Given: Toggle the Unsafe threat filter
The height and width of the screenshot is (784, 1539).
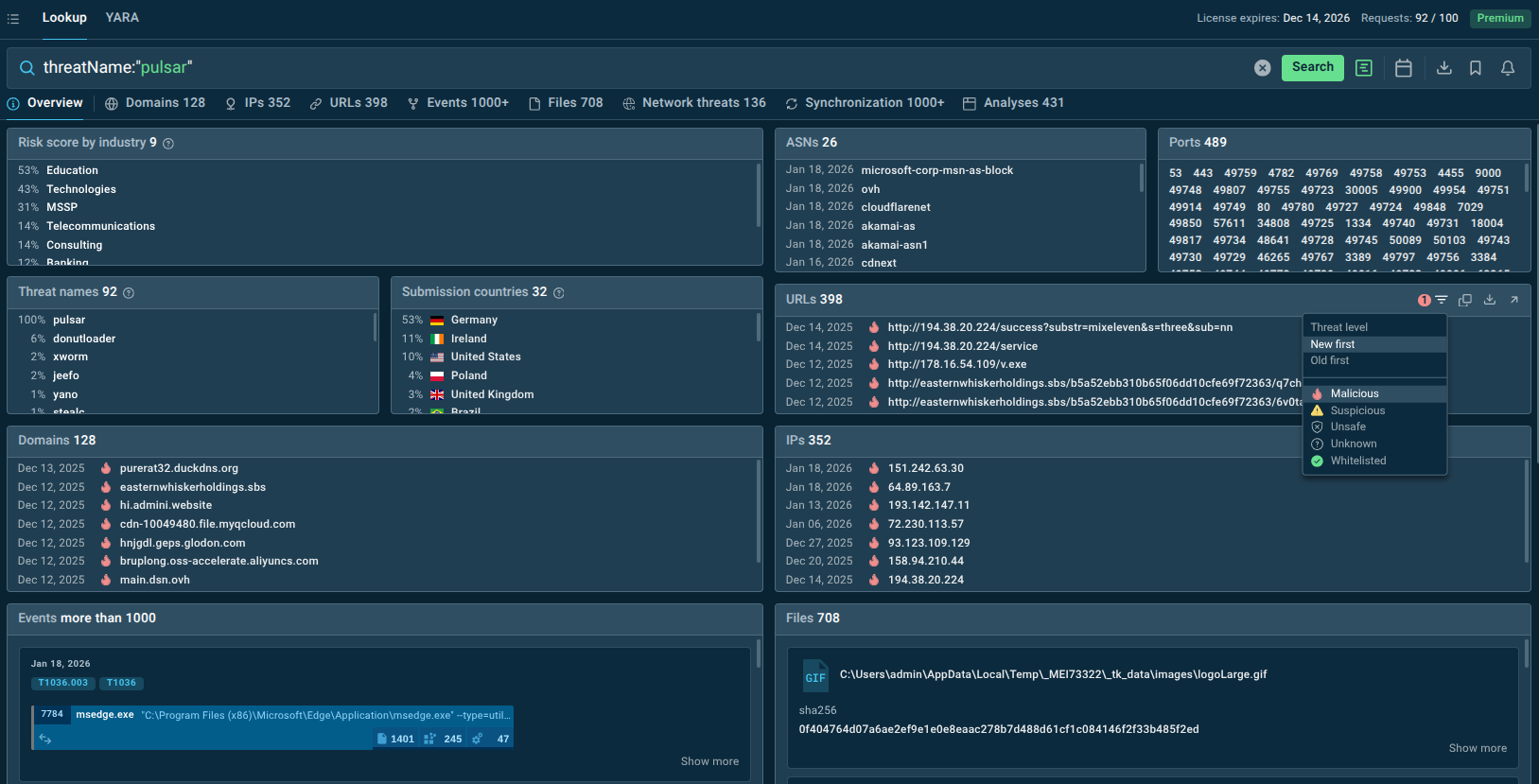Looking at the screenshot, I should coord(1347,427).
